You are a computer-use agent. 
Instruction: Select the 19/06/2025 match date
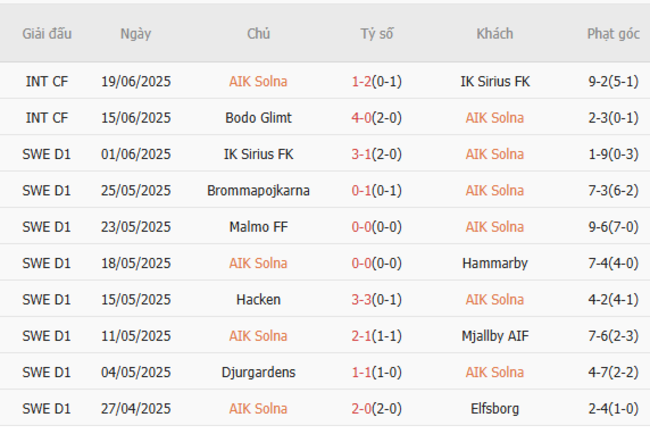tap(135, 81)
